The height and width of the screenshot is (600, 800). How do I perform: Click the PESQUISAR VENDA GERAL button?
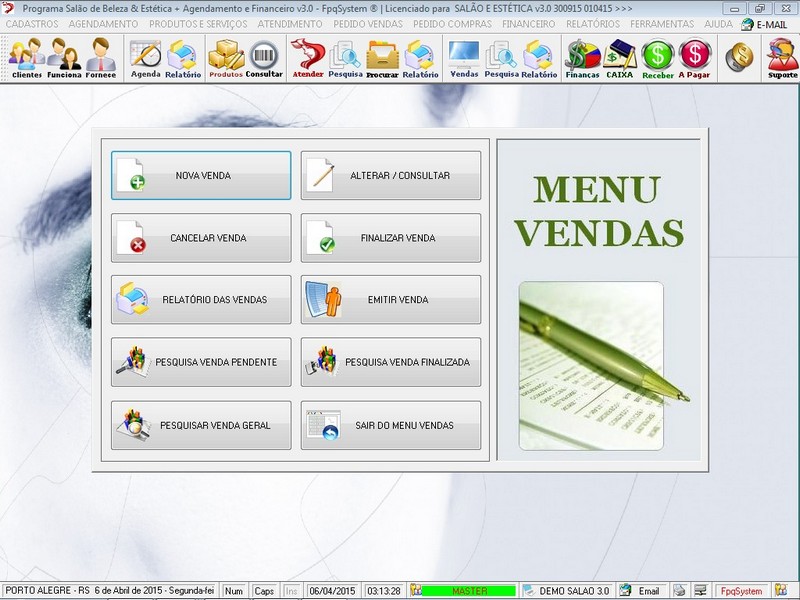coord(201,425)
